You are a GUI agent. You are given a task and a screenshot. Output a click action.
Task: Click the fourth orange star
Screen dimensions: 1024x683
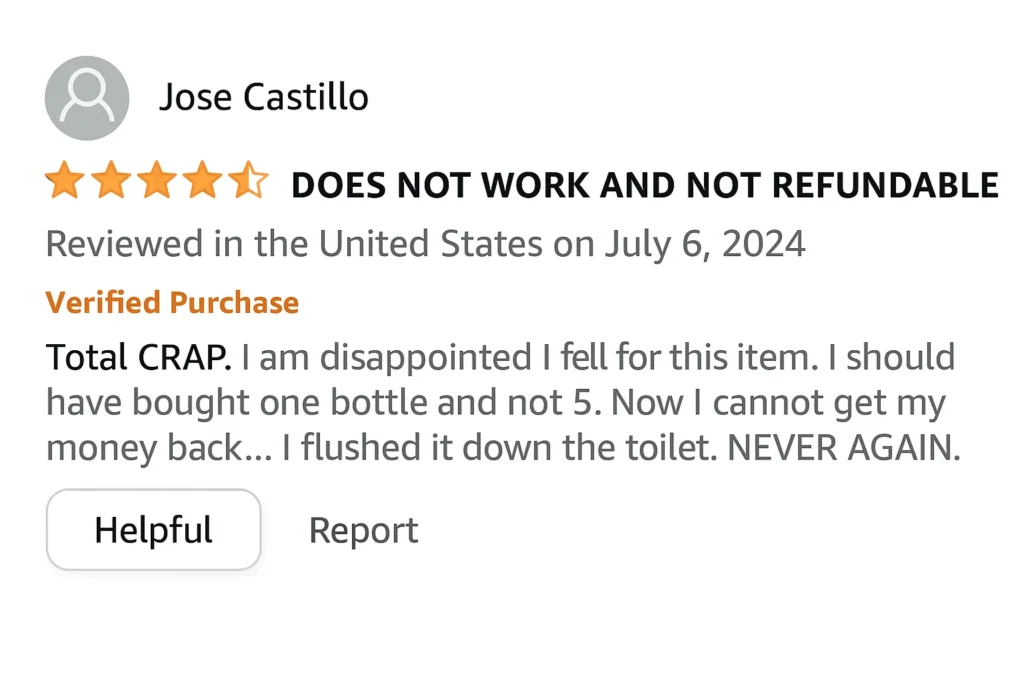click(x=204, y=180)
